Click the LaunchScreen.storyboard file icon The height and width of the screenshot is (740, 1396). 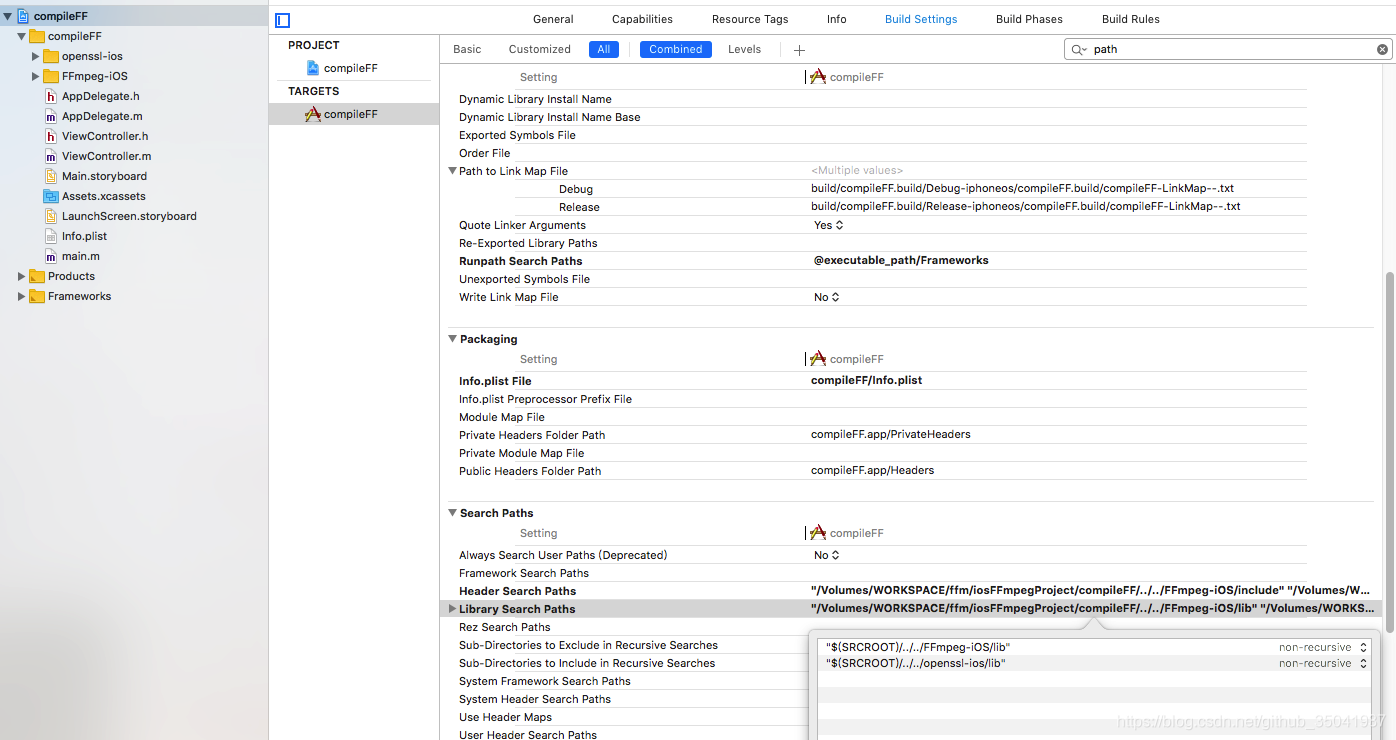tap(52, 216)
